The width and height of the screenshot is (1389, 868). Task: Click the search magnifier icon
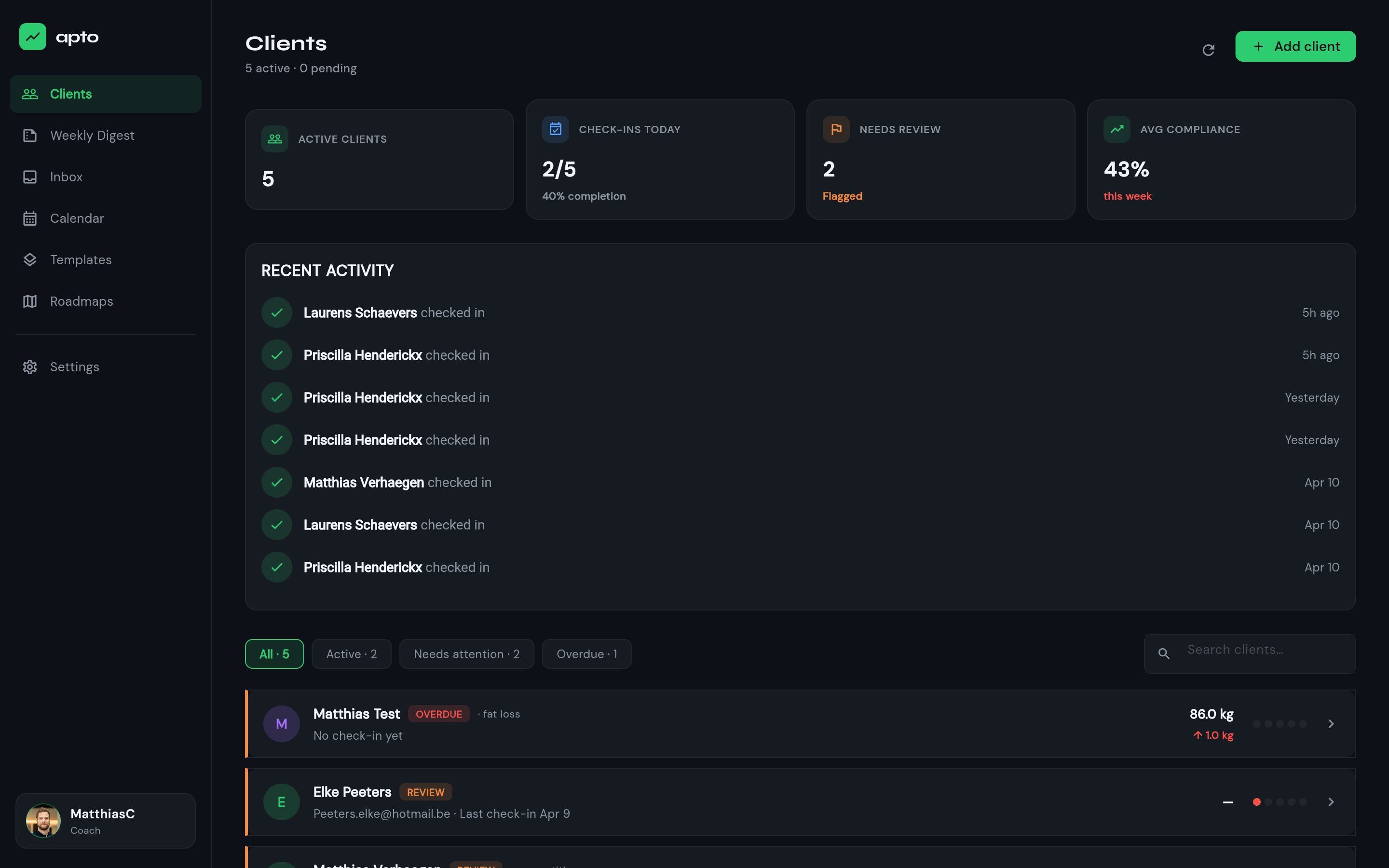(1163, 654)
